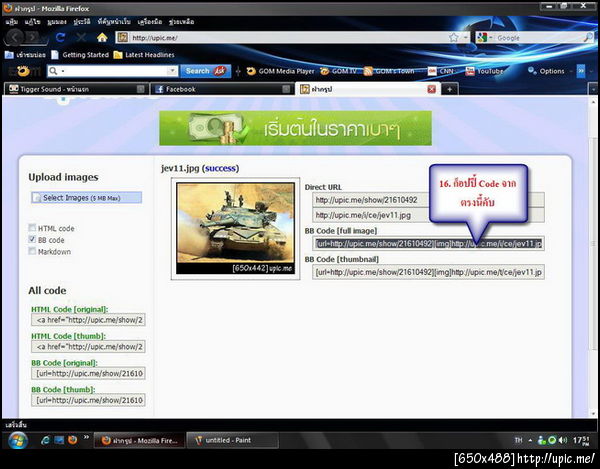Open the Latest Headlines bookmark folder
This screenshot has width=600, height=469.
(144, 55)
